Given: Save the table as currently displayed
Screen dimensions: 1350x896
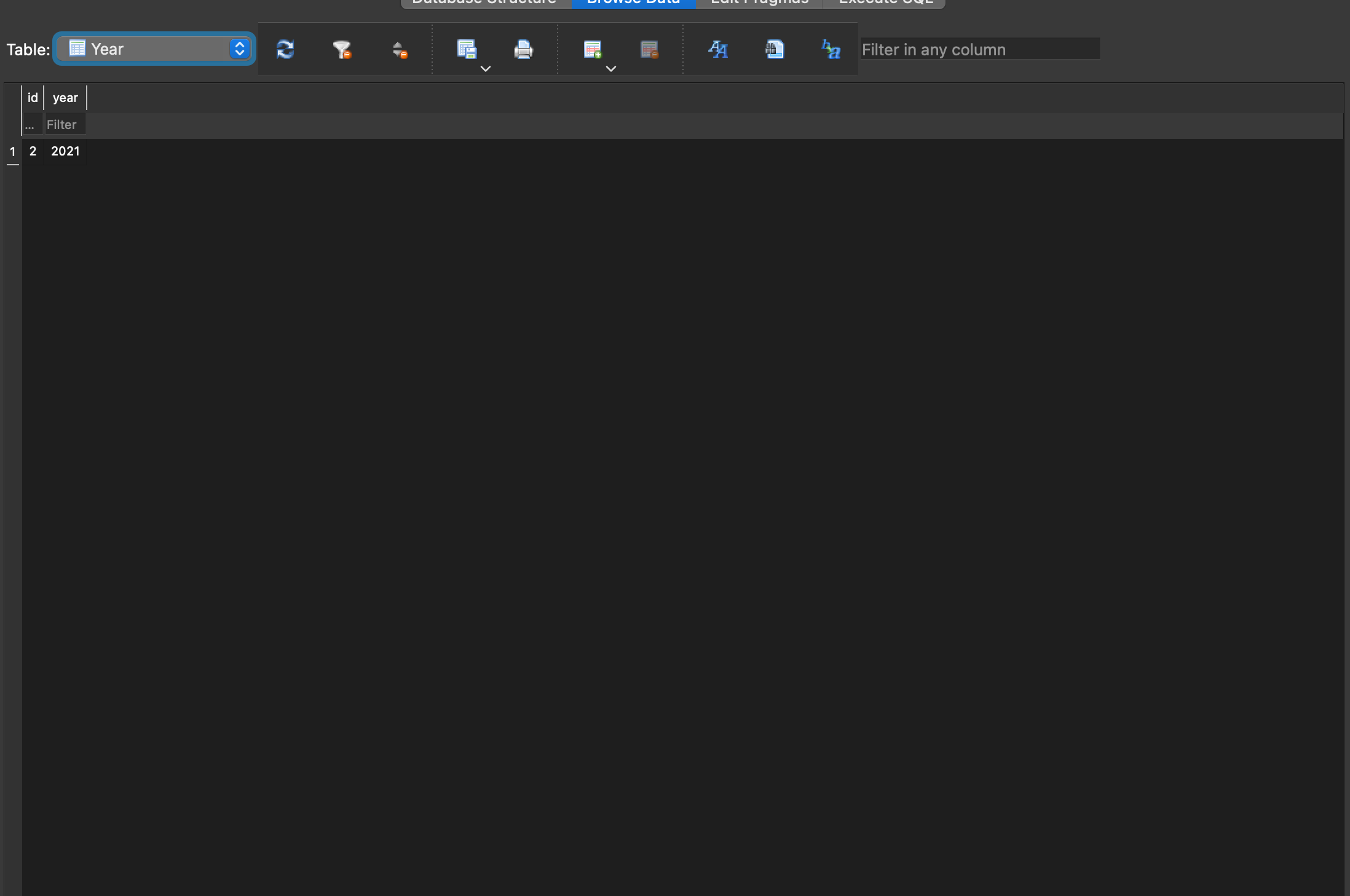Looking at the screenshot, I should [x=467, y=49].
